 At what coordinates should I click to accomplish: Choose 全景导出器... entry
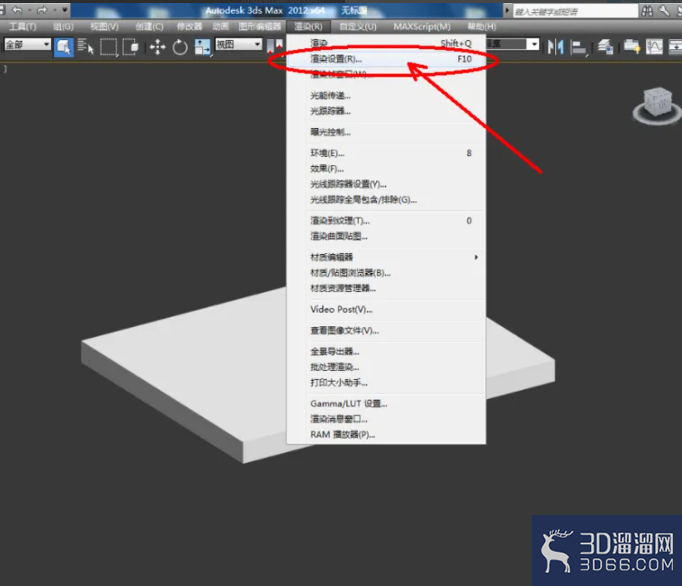[x=386, y=351]
